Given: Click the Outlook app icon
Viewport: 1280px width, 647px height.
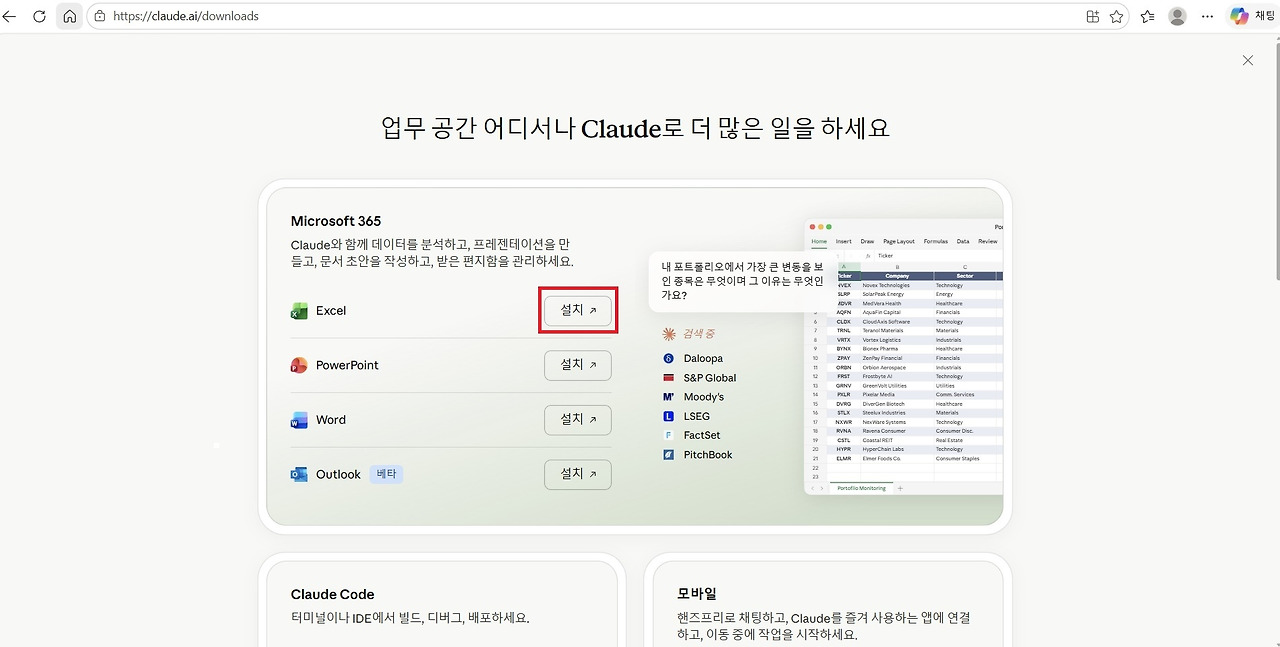Looking at the screenshot, I should point(299,474).
